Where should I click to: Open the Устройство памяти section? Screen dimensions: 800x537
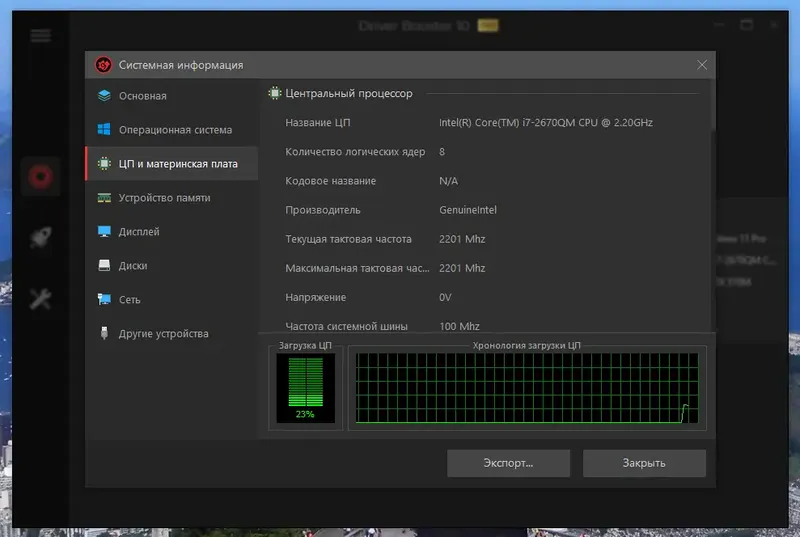click(172, 198)
